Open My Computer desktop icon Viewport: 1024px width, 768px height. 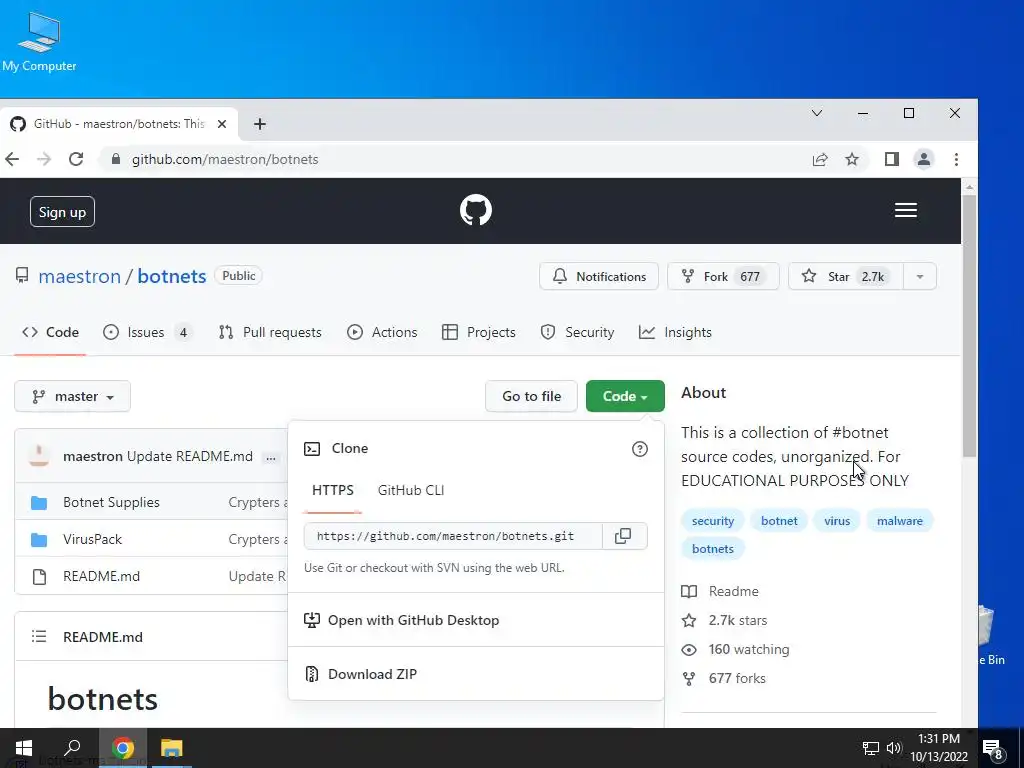(x=39, y=42)
